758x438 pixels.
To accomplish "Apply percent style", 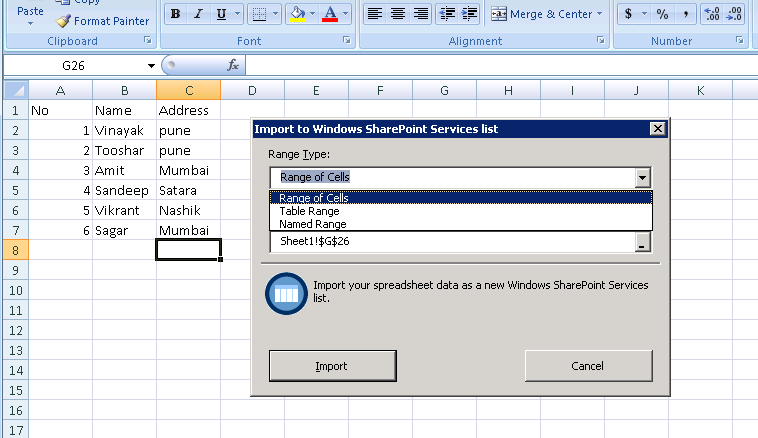I will pos(662,14).
